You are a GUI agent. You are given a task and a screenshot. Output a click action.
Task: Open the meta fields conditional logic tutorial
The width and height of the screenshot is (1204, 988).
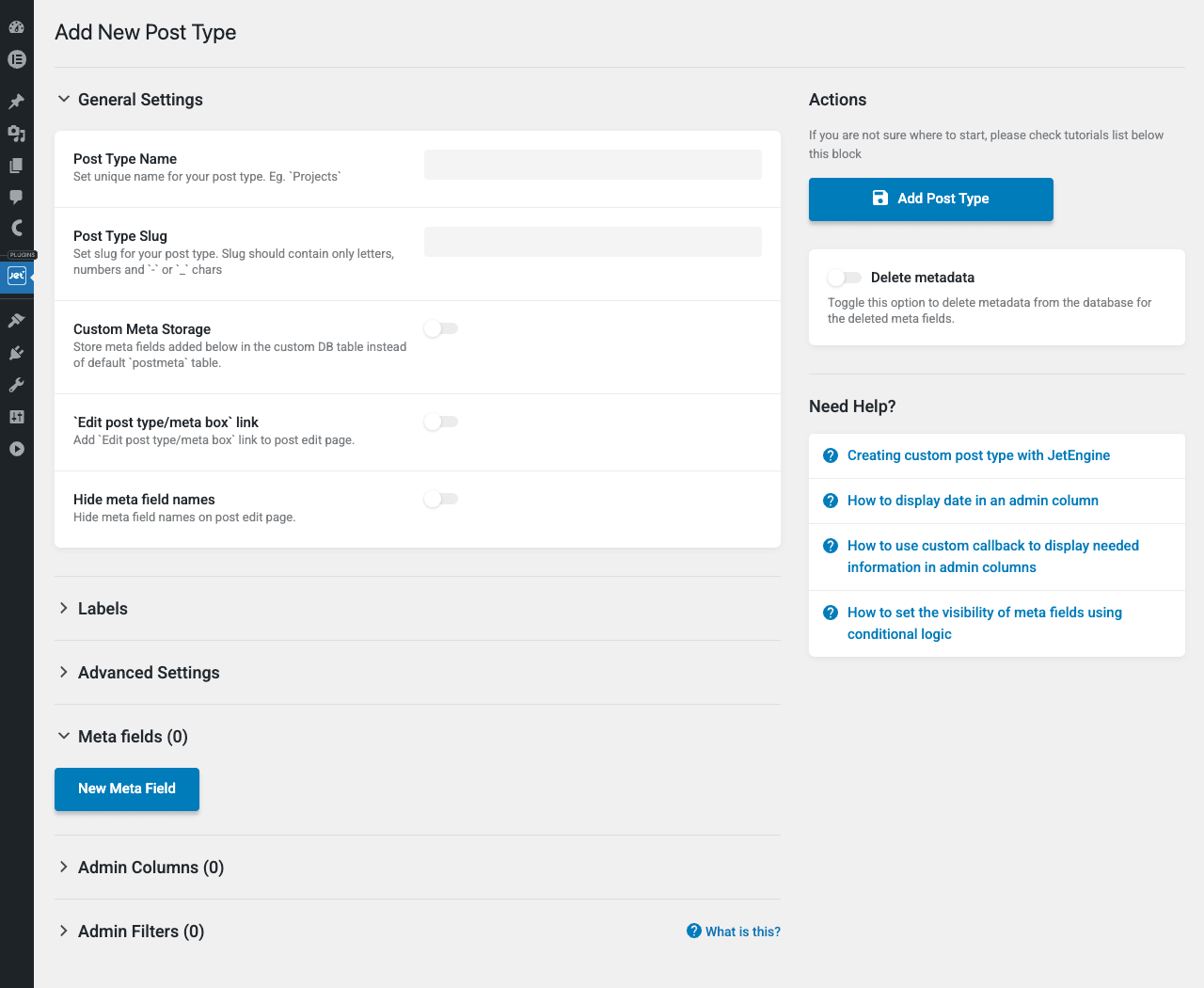[x=985, y=624]
